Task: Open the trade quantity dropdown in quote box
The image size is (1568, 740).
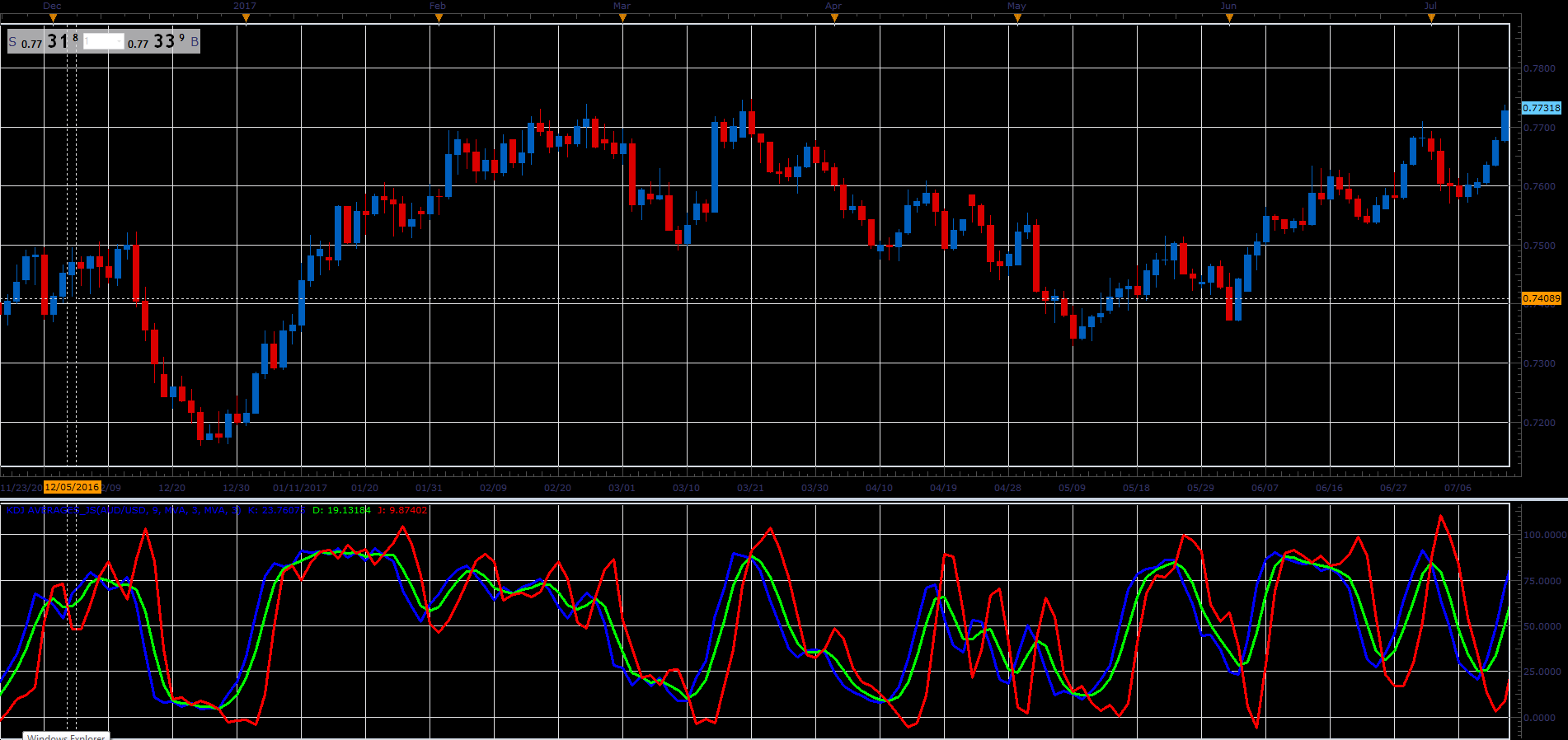Action: pyautogui.click(x=104, y=41)
